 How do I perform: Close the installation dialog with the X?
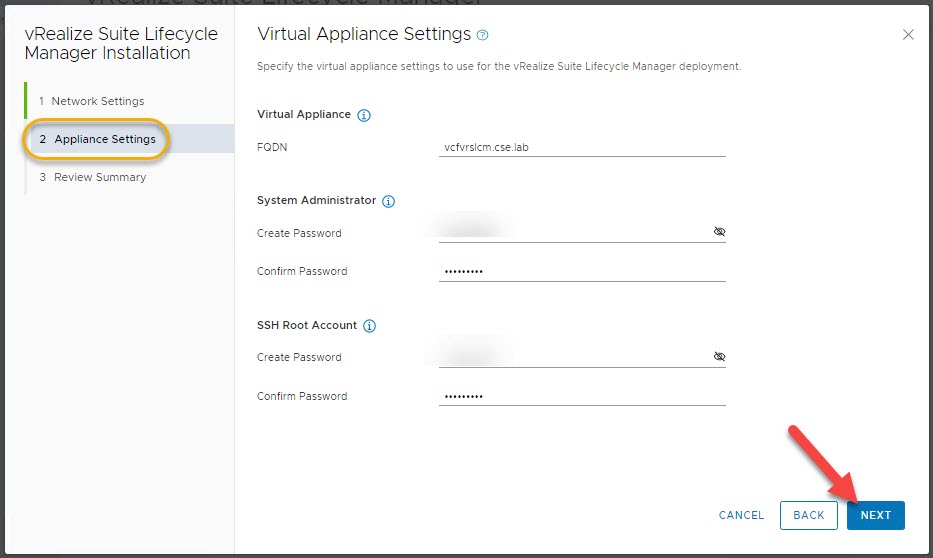(908, 35)
